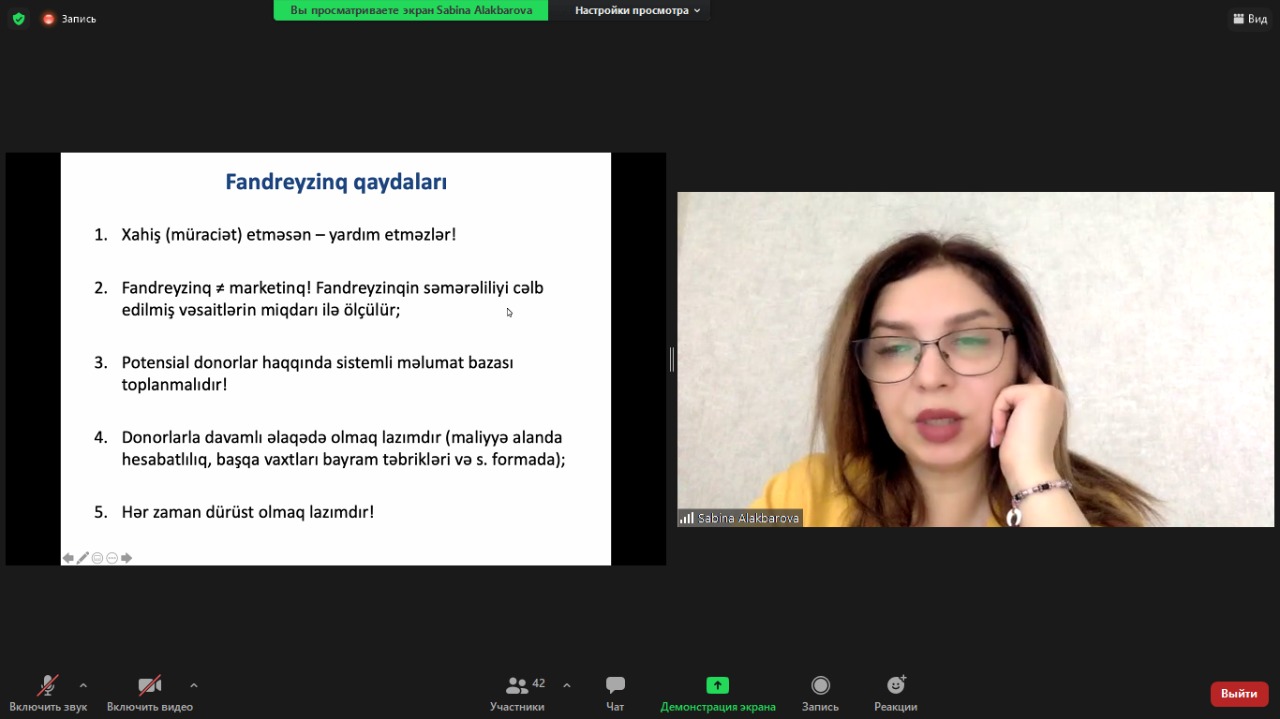This screenshot has height=719, width=1280.
Task: Open the Чат chat panel
Action: (x=615, y=692)
